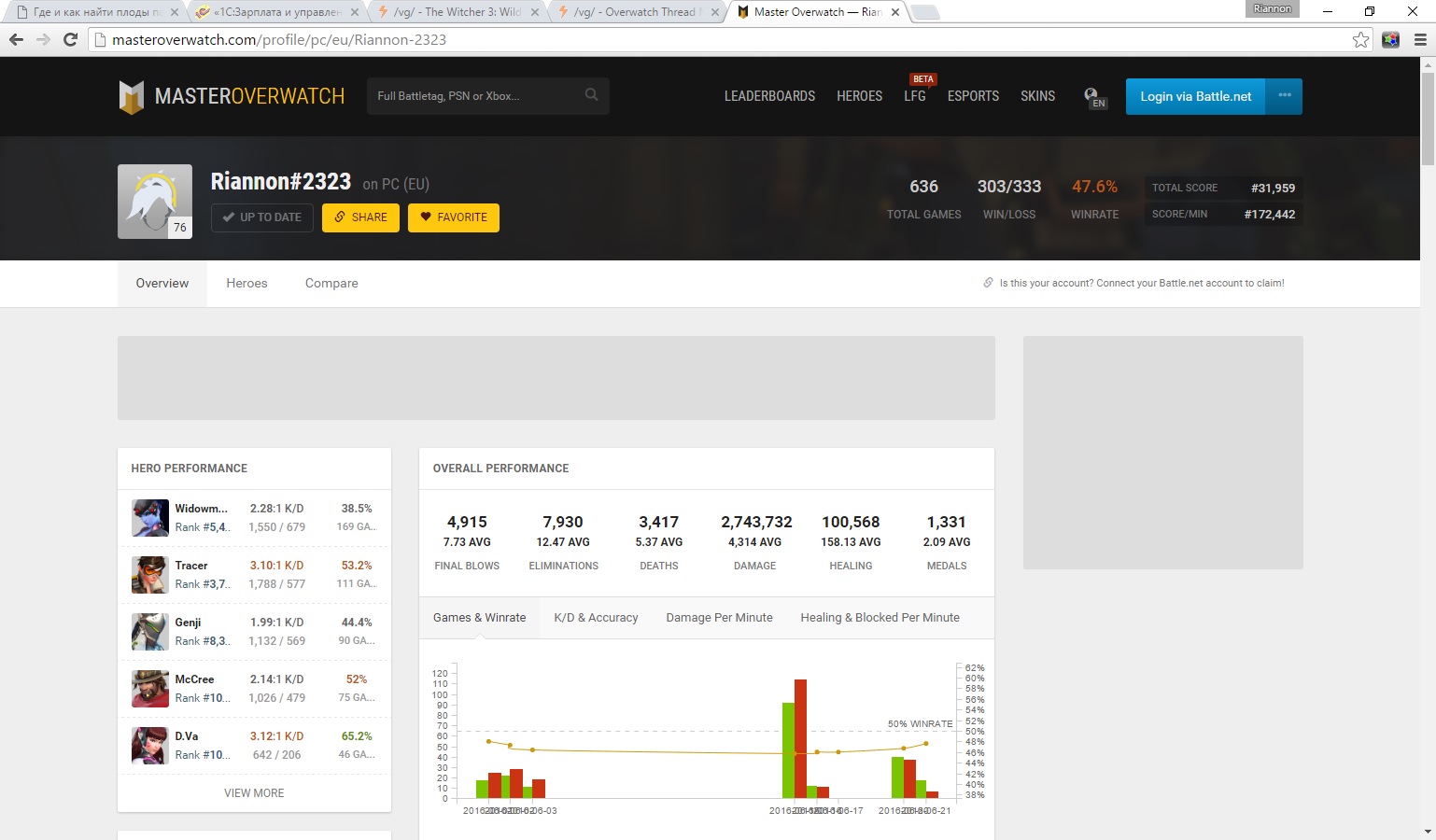
Task: Click the Mercy profile avatar
Action: pos(155,202)
